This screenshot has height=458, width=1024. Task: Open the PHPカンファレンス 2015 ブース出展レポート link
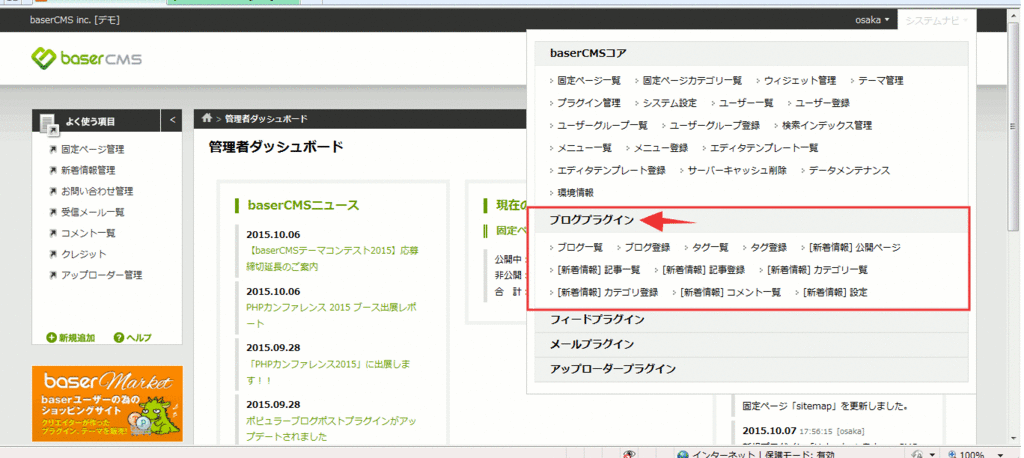[x=331, y=315]
